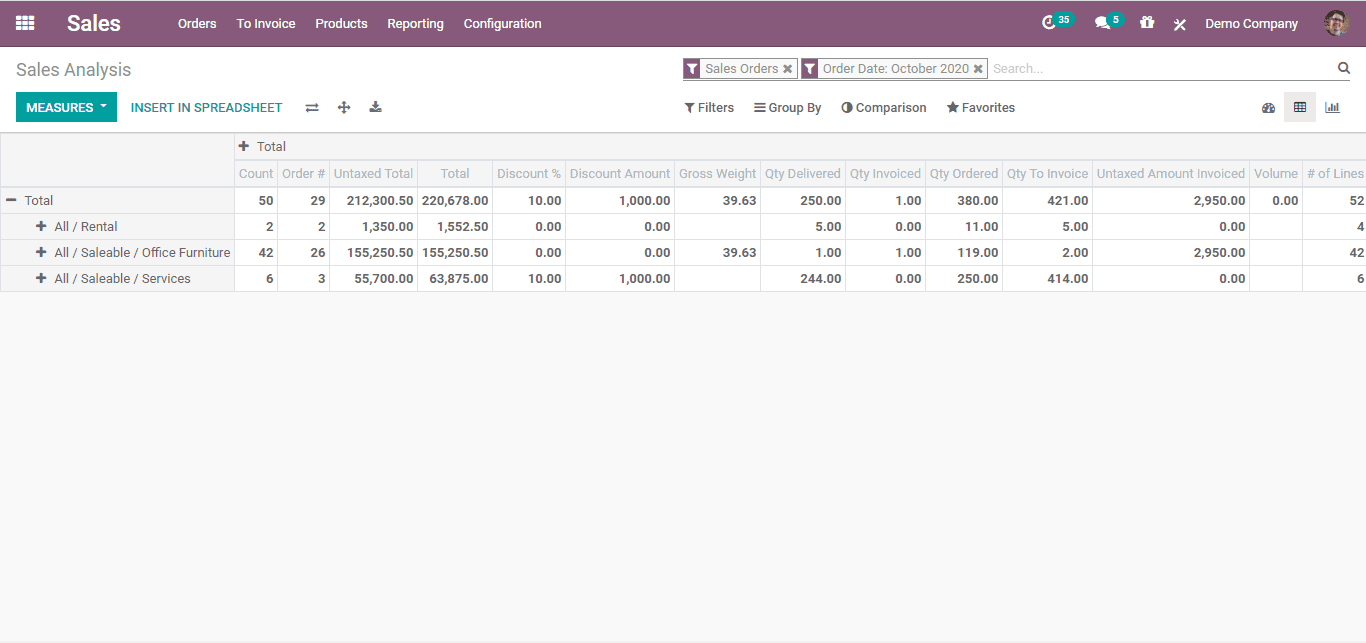Remove the Sales Orders filter
The image size is (1366, 643).
pyautogui.click(x=787, y=68)
